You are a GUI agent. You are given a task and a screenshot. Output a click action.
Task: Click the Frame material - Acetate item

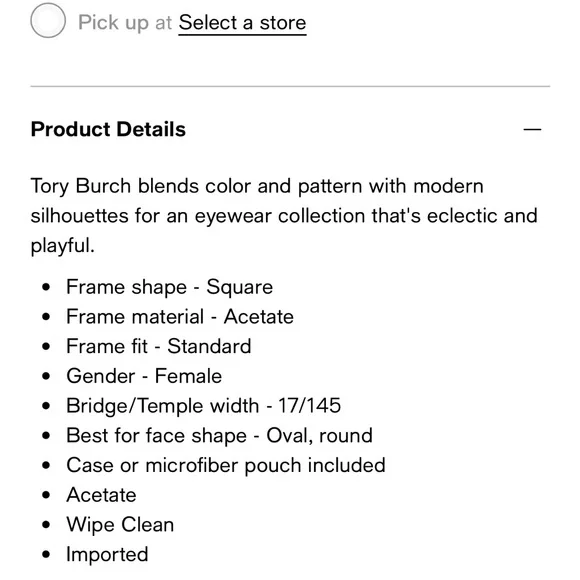click(180, 317)
